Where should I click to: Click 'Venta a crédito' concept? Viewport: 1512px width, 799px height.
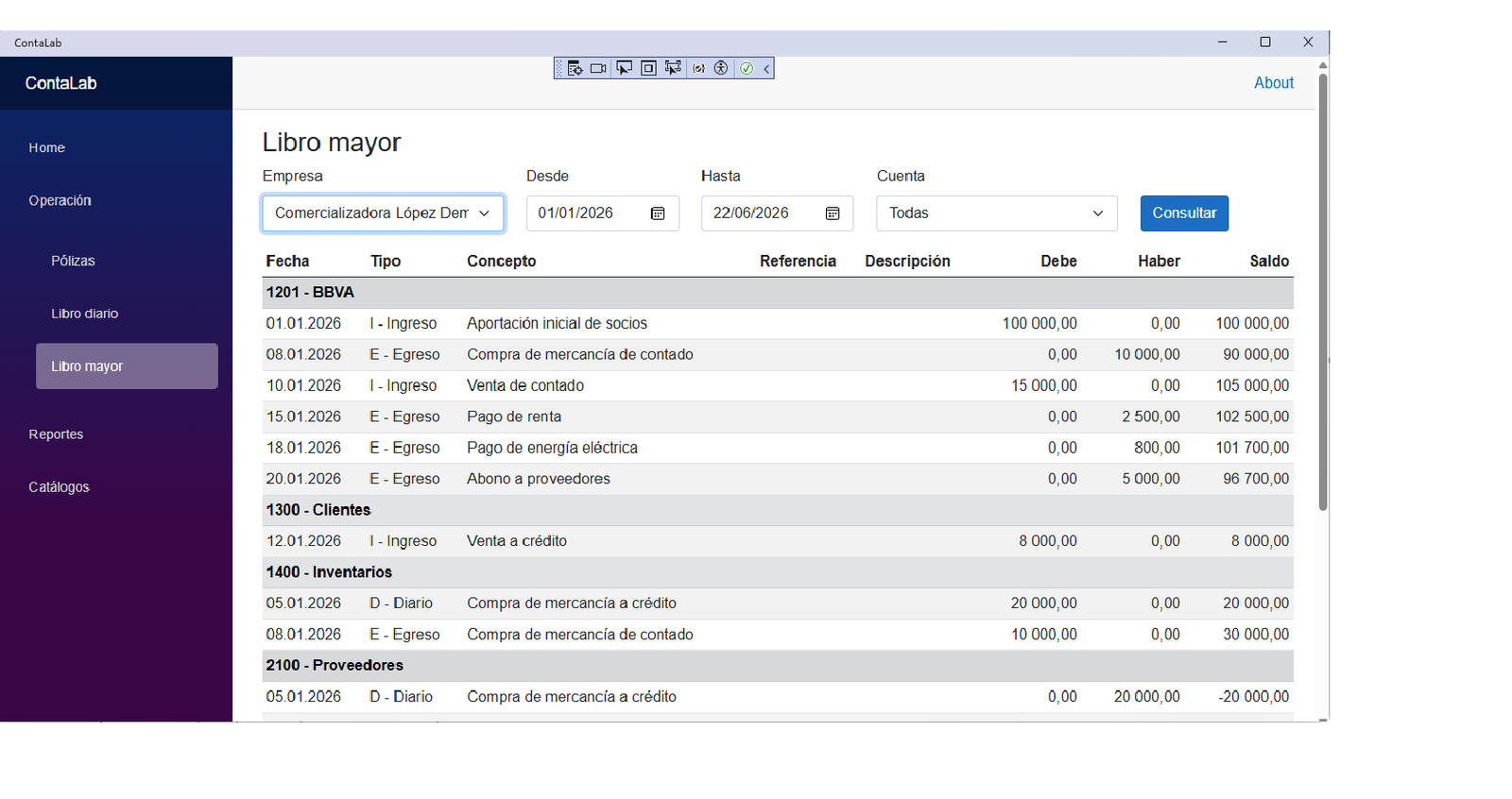click(x=517, y=542)
